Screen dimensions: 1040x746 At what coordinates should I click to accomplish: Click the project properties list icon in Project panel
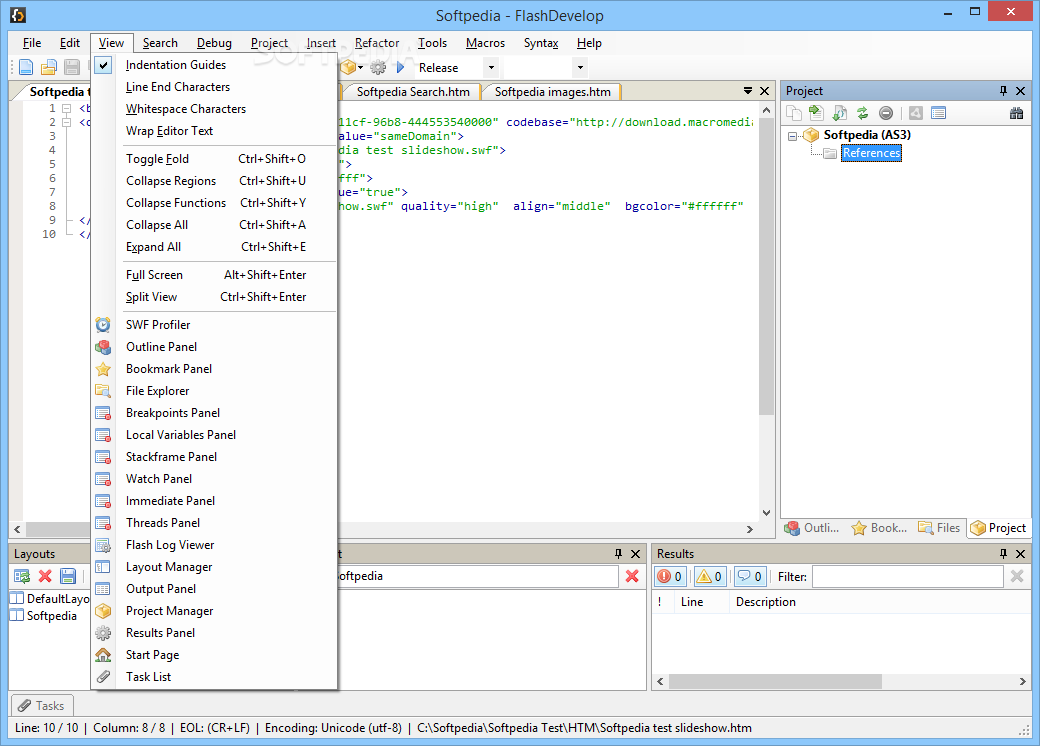pyautogui.click(x=938, y=113)
